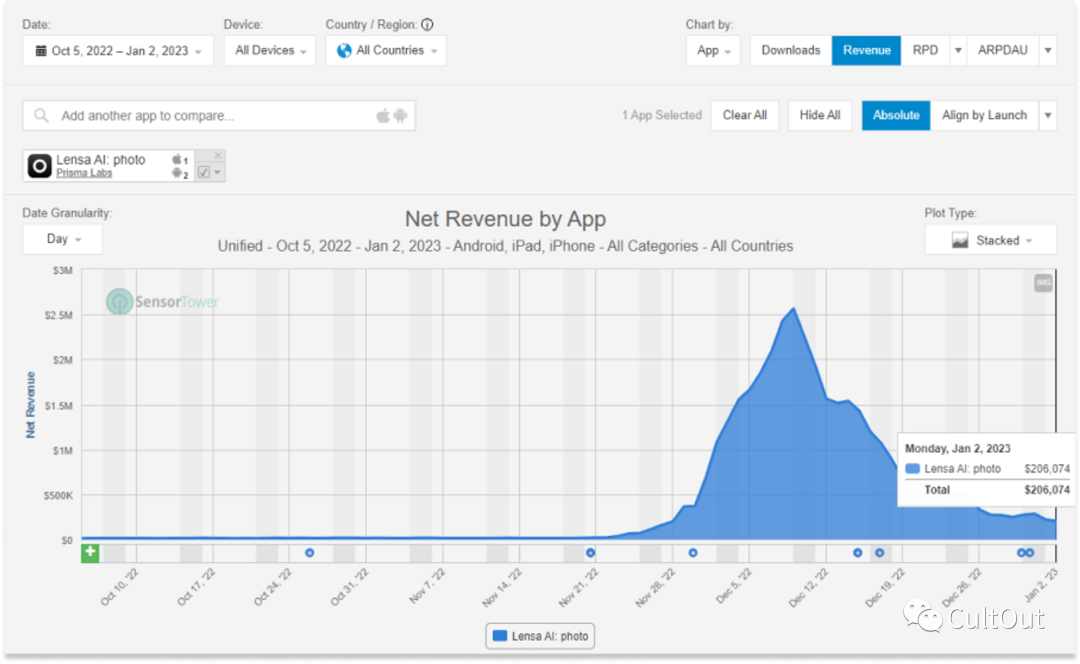
Task: Click the event marker between Oct 24 and Oct 31
Action: (309, 552)
